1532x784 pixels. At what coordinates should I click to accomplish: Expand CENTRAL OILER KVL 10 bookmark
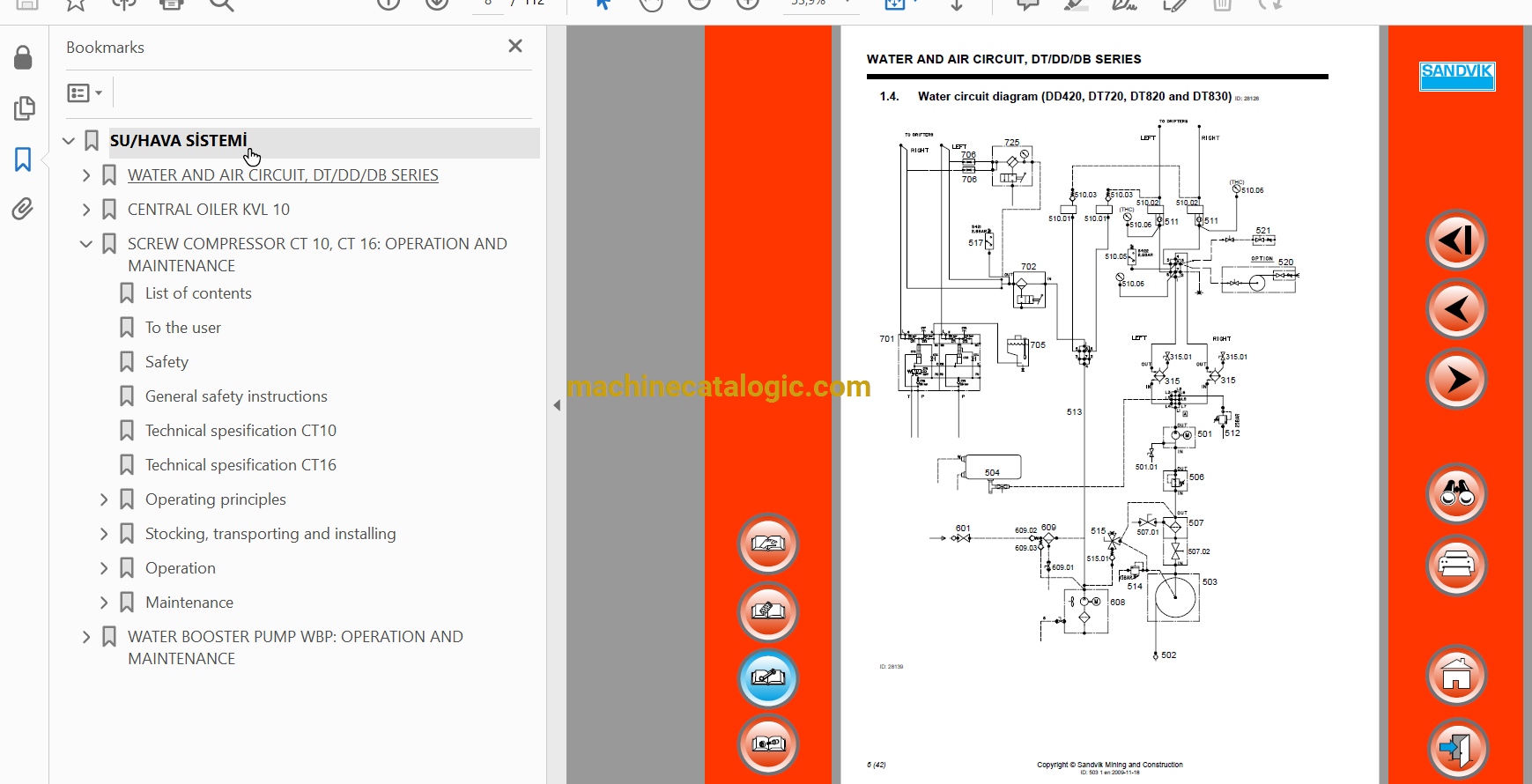(x=86, y=210)
